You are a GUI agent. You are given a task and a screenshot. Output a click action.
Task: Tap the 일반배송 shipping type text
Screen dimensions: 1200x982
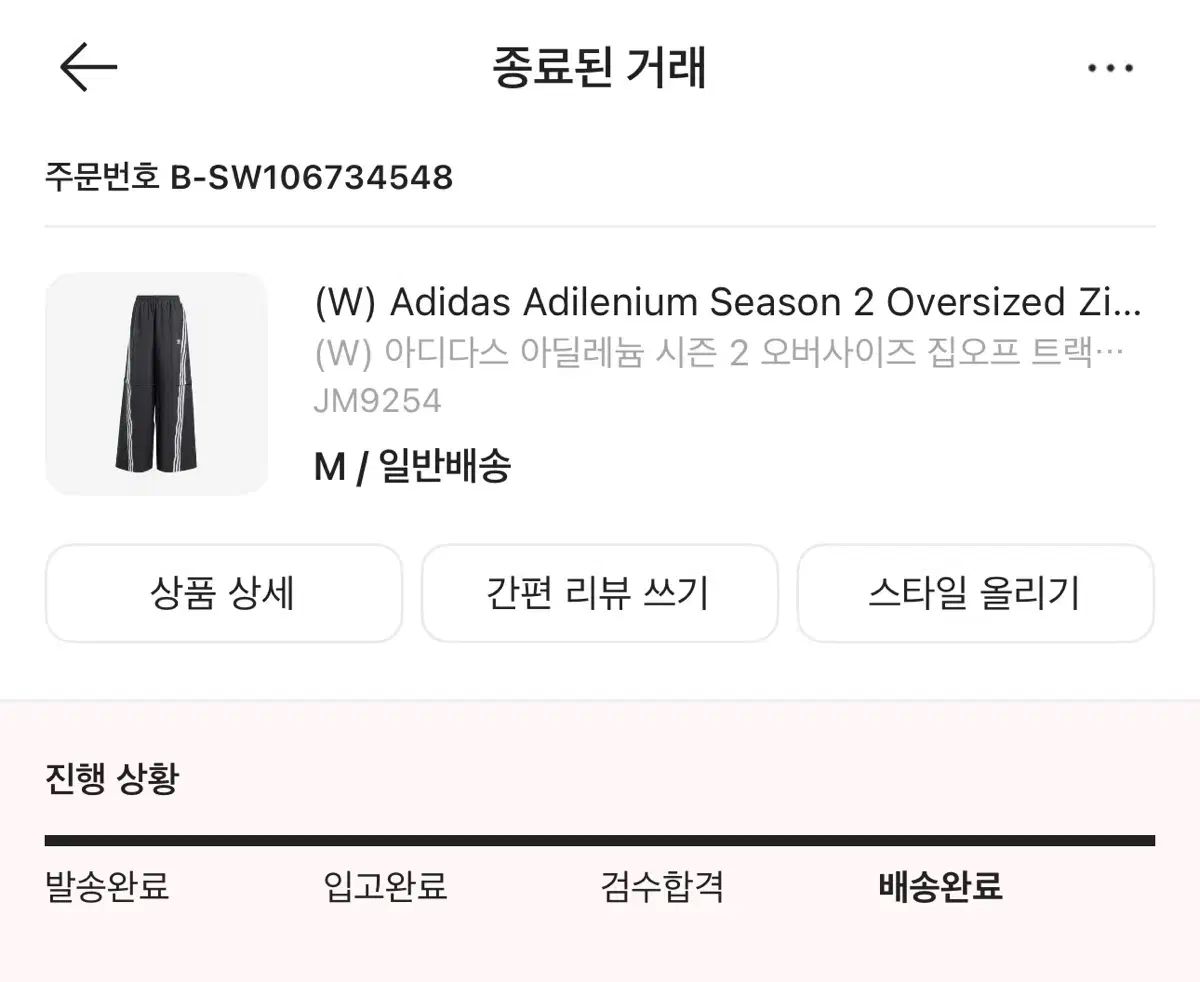coord(446,466)
